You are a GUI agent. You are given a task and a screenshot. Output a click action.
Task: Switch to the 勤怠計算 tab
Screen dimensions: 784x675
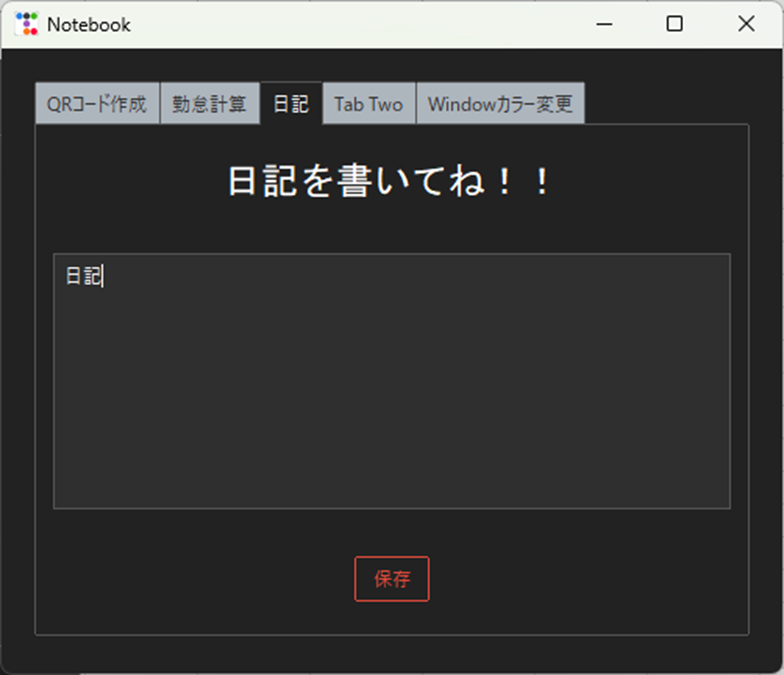pyautogui.click(x=210, y=104)
